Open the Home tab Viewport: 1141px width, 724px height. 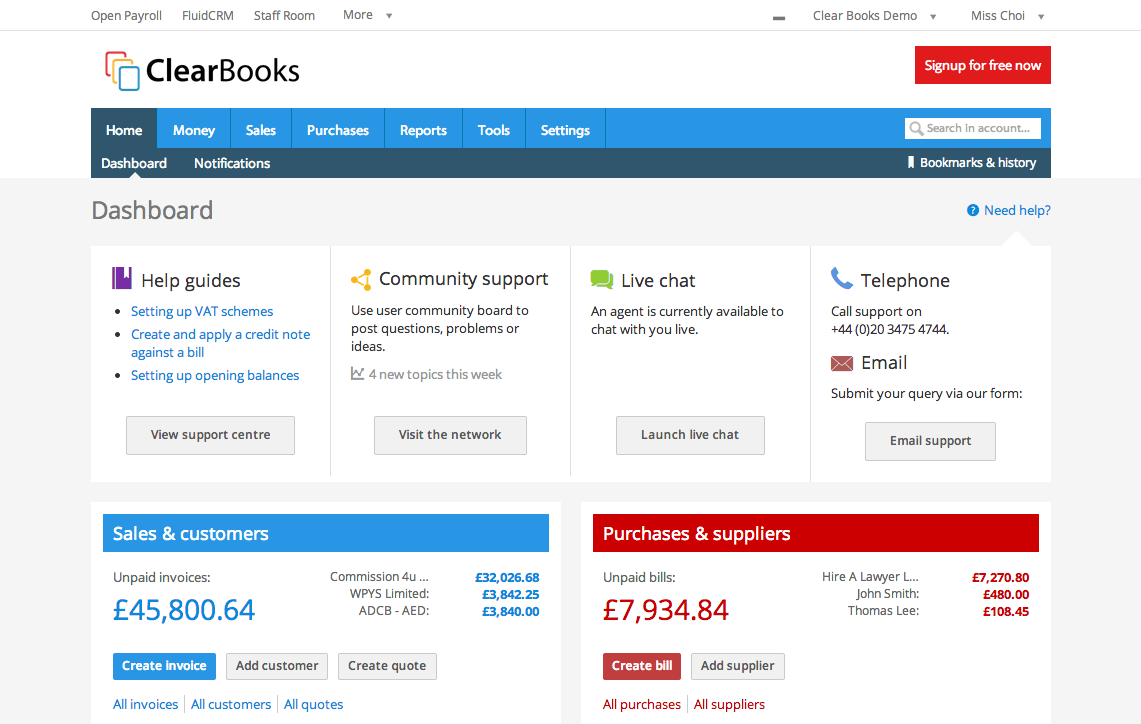(124, 130)
